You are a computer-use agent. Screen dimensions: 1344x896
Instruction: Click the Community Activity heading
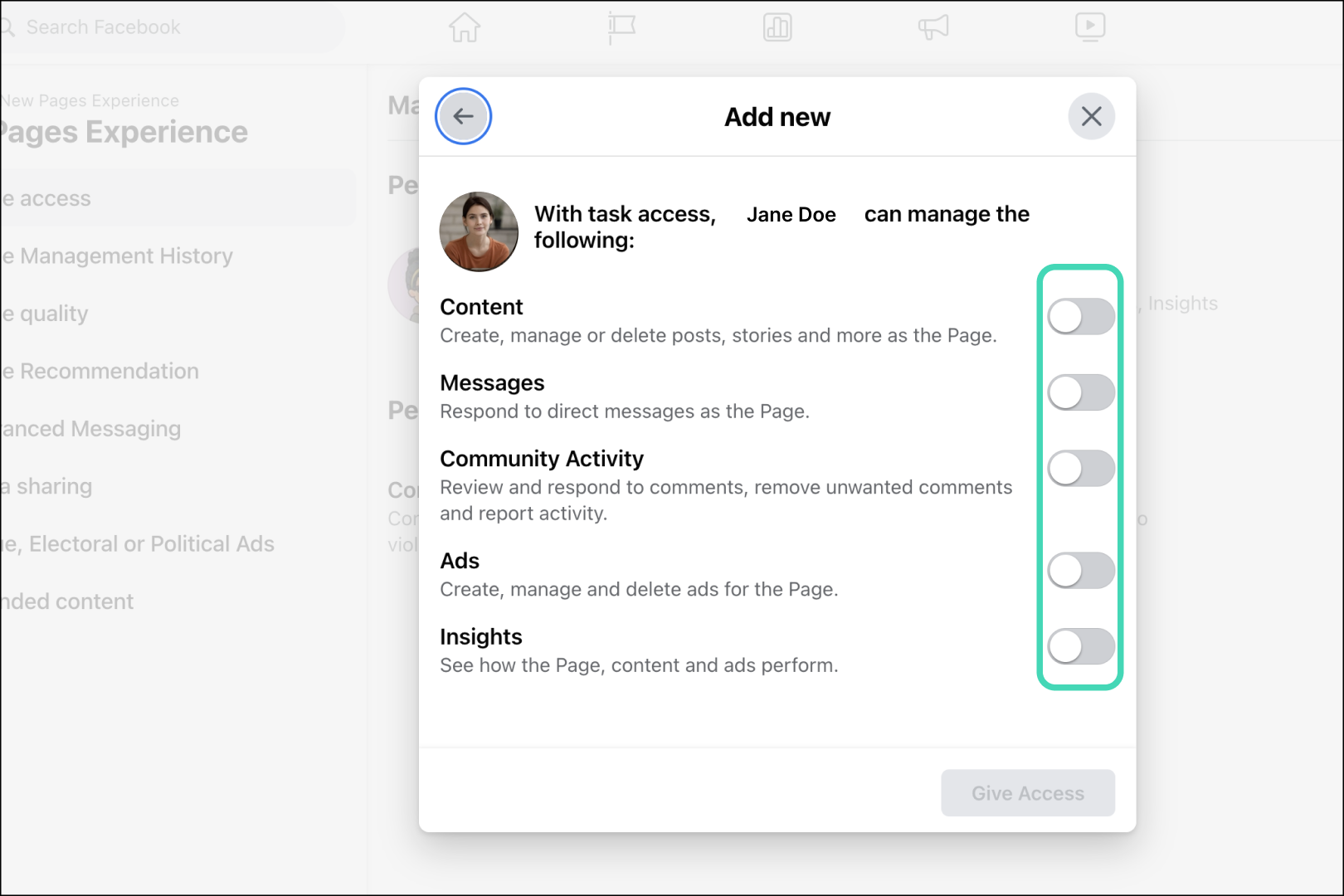(x=542, y=459)
